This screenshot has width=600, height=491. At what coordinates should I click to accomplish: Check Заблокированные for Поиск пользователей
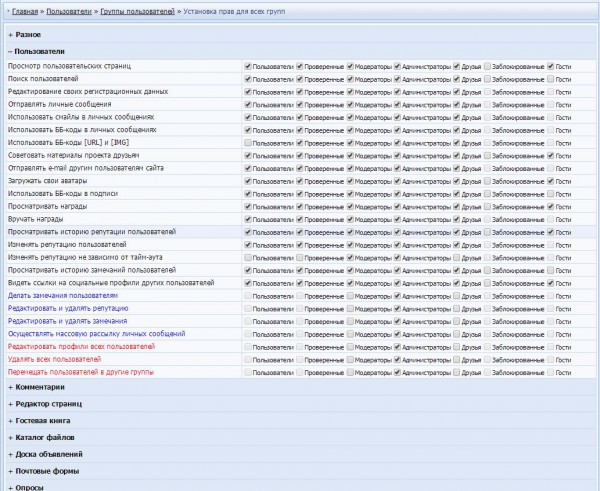pos(487,79)
